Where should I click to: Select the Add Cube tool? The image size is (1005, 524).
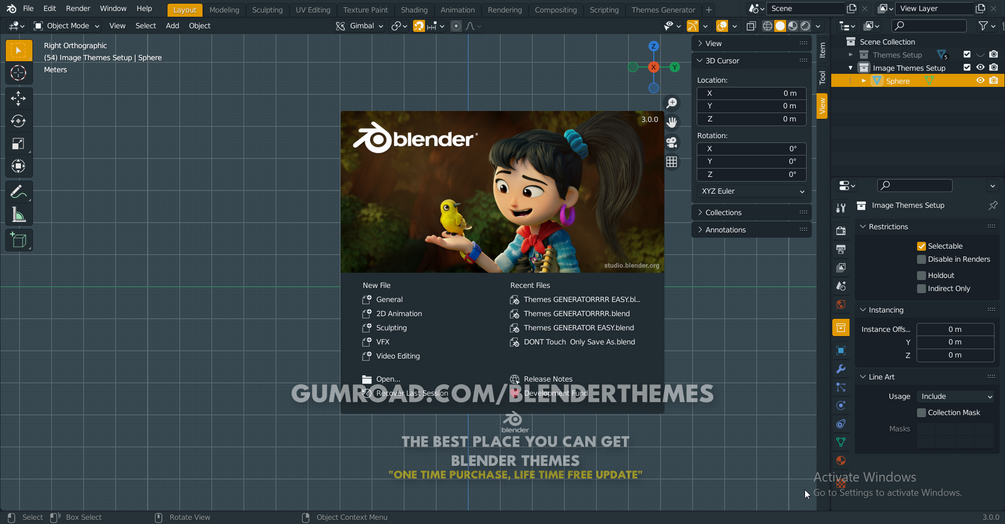coord(19,240)
